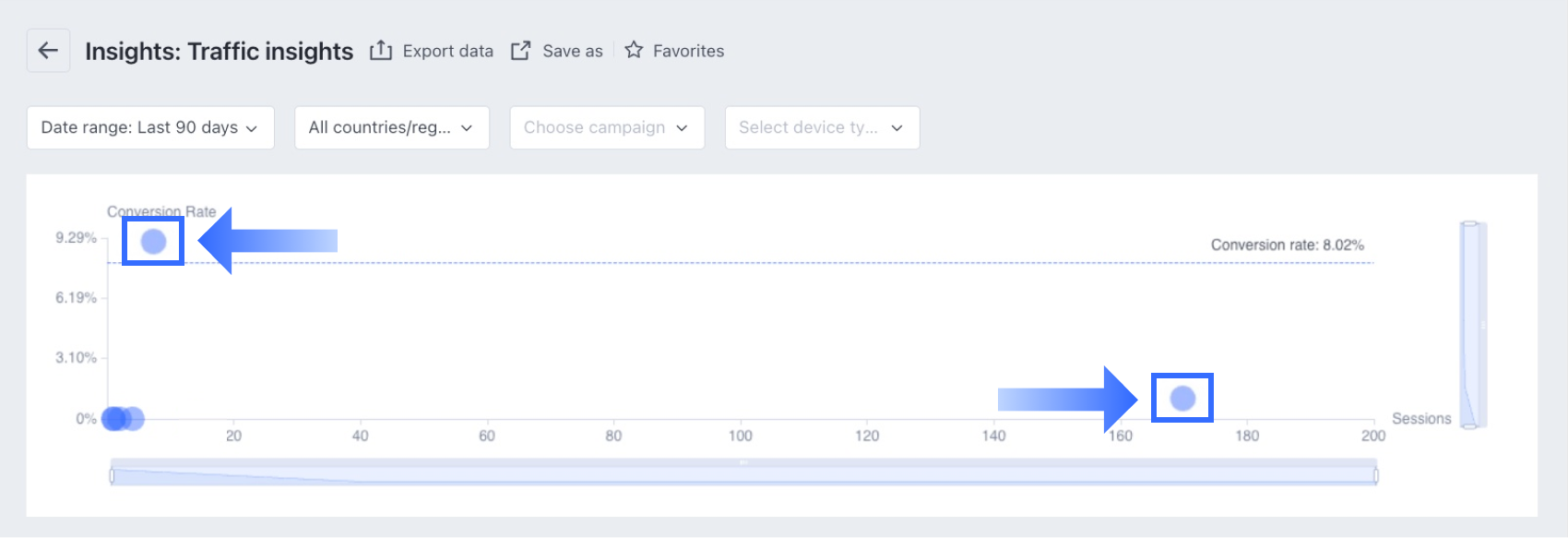Open the Choose campaign dropdown
Screen dimensions: 1568x538
(x=607, y=127)
